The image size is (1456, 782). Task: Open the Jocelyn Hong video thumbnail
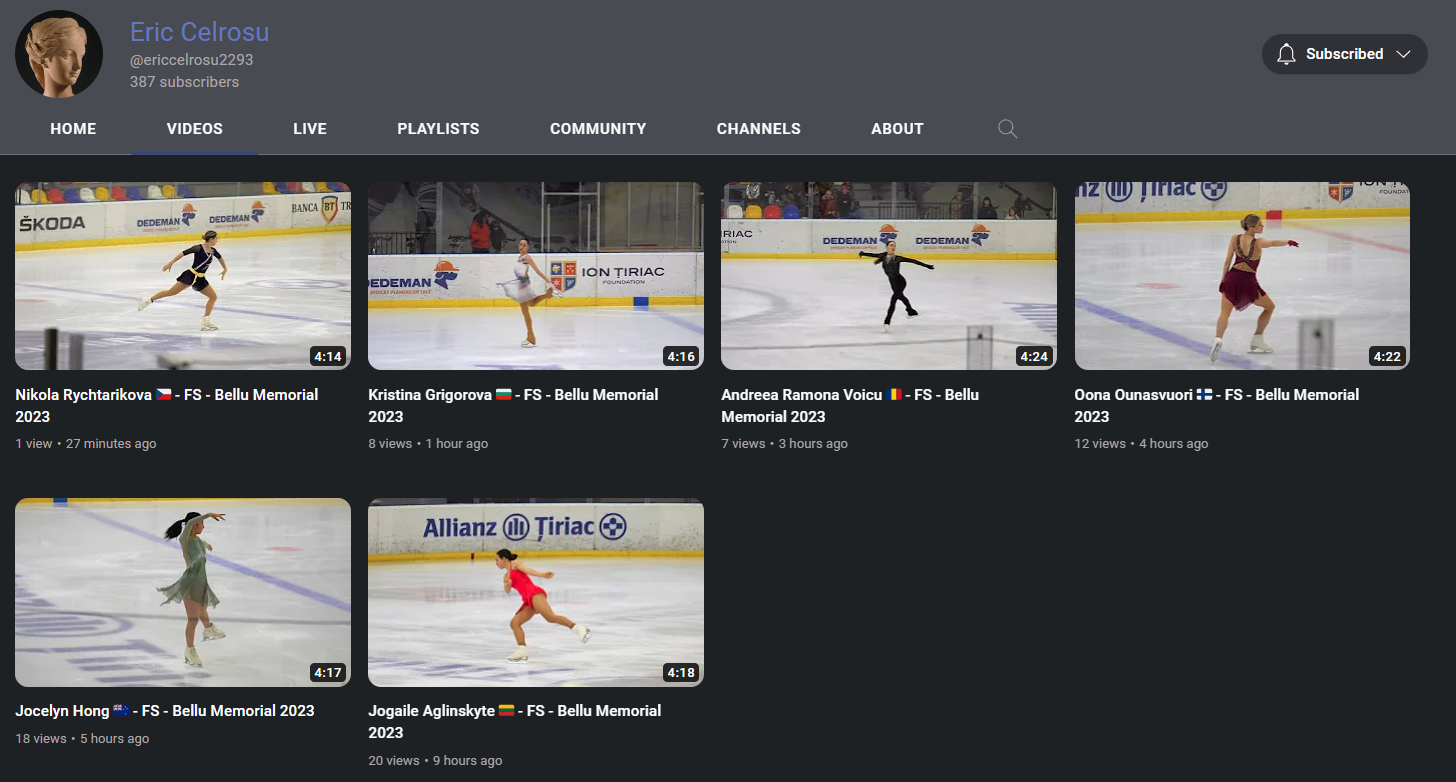[x=183, y=592]
